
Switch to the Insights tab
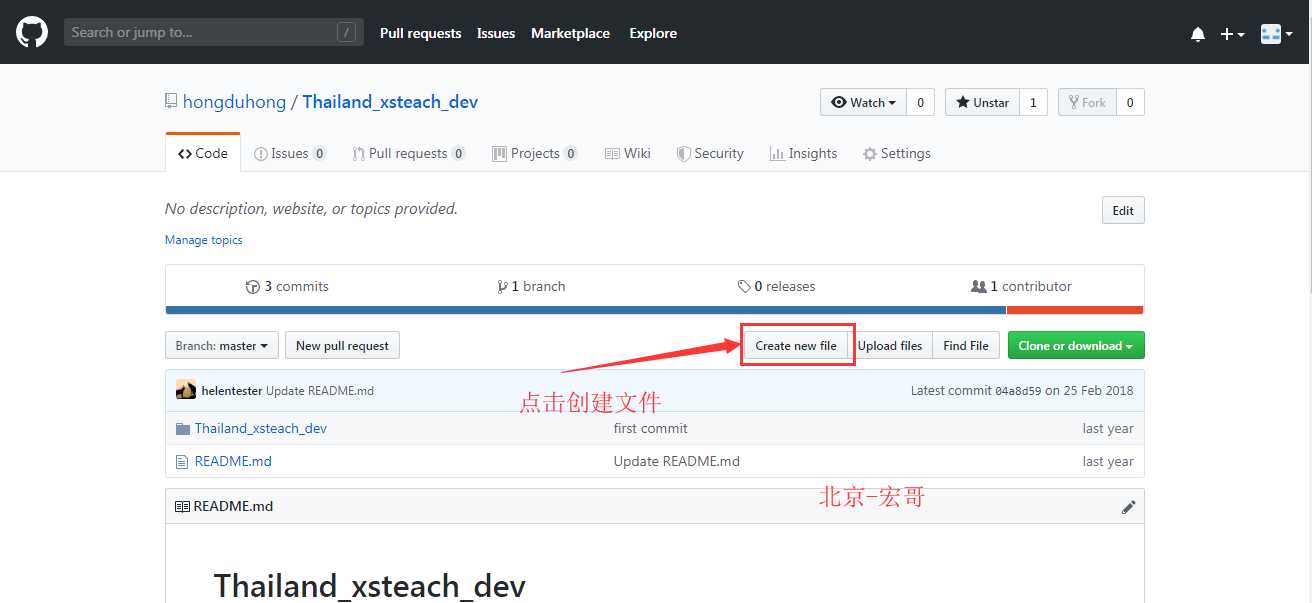click(803, 153)
